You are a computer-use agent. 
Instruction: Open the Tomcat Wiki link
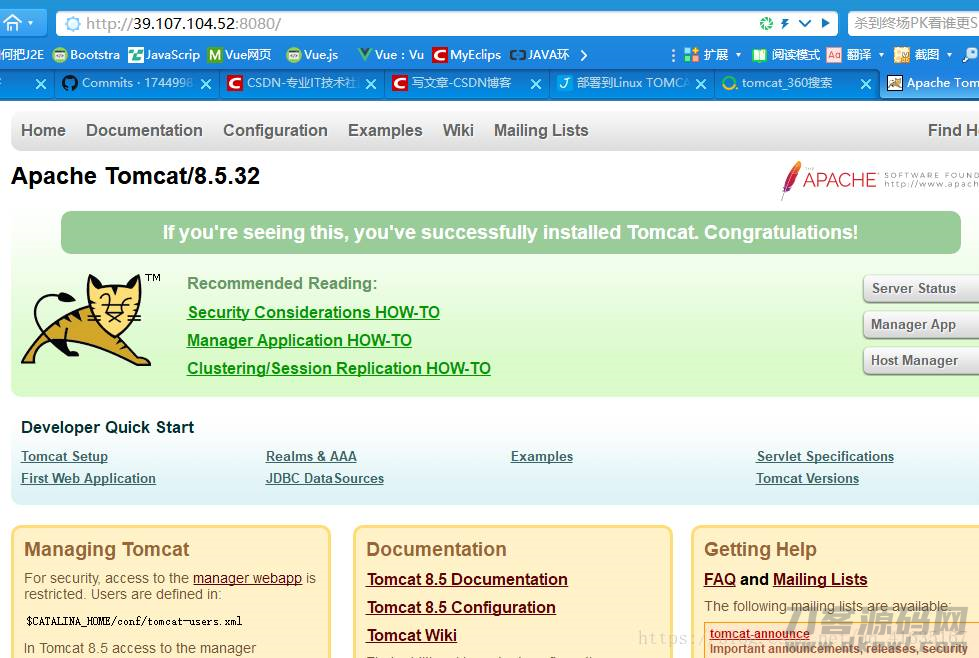412,636
